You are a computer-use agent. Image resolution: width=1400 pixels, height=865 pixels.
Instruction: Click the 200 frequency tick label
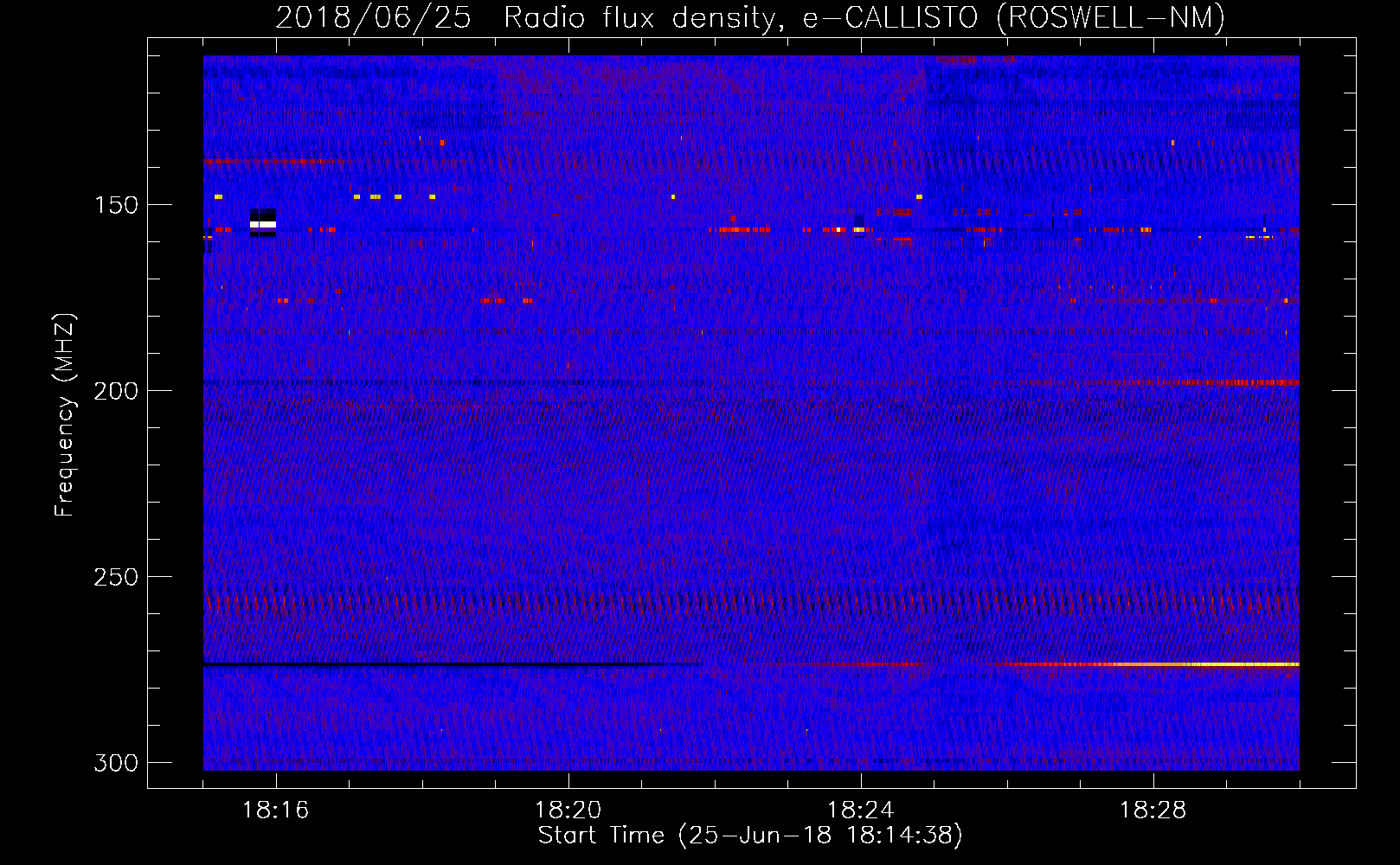[x=116, y=391]
